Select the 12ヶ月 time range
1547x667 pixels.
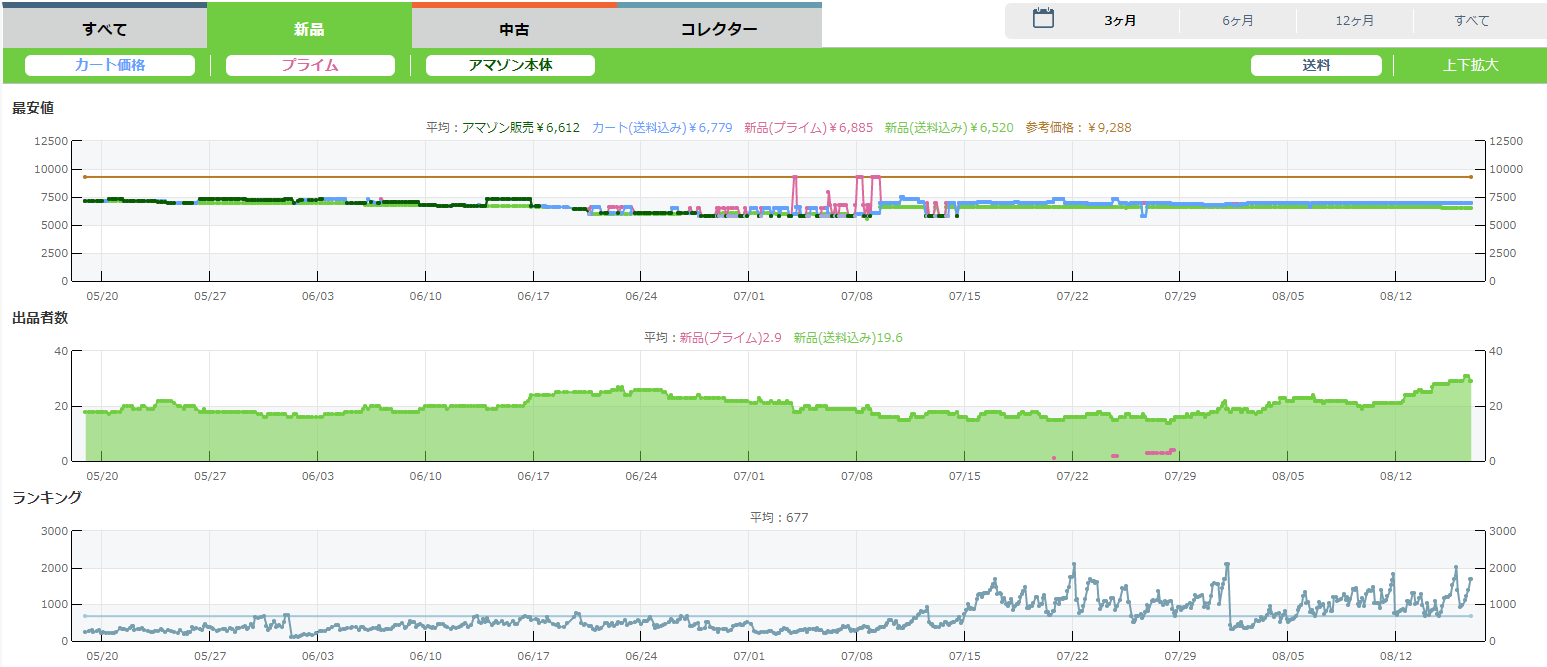pos(1354,21)
